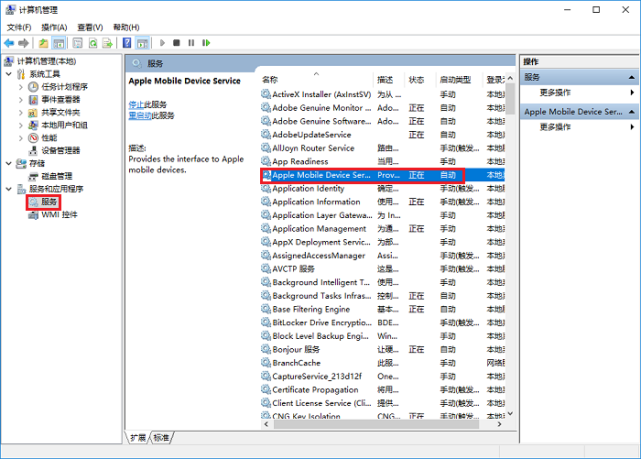Collapse the 服务 section in actions pane

(632, 77)
